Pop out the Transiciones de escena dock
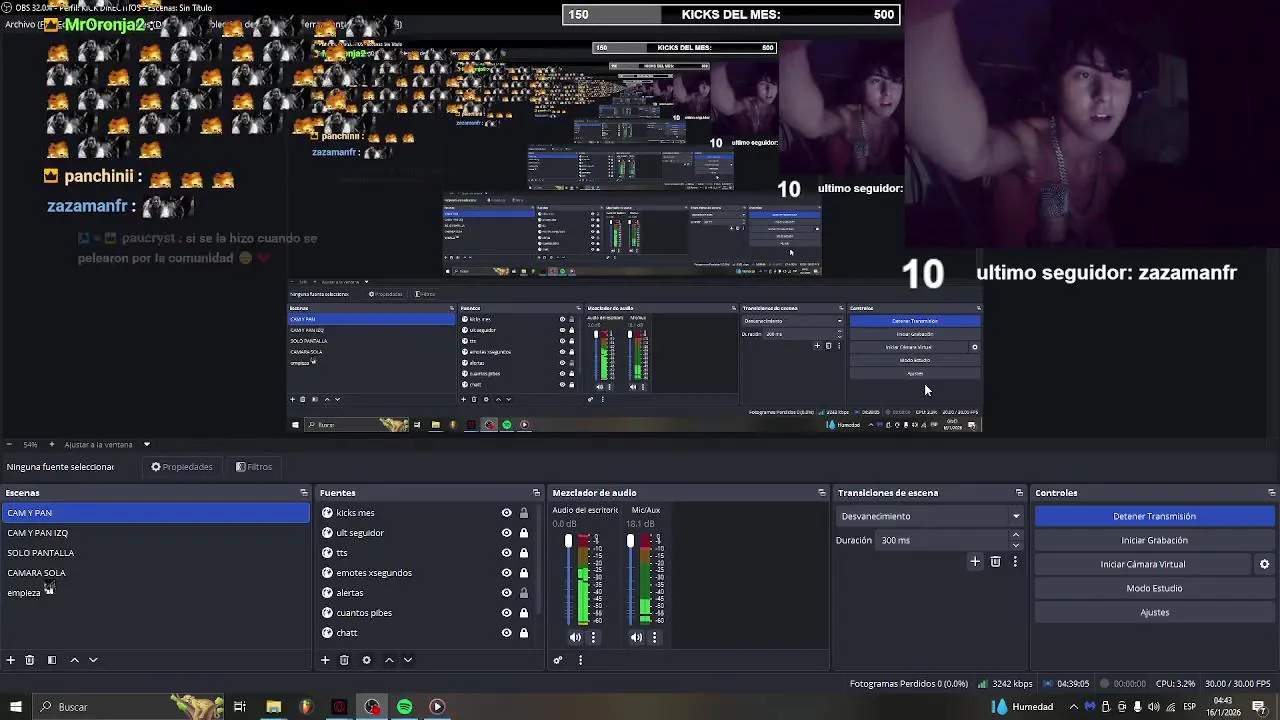 [x=1019, y=493]
